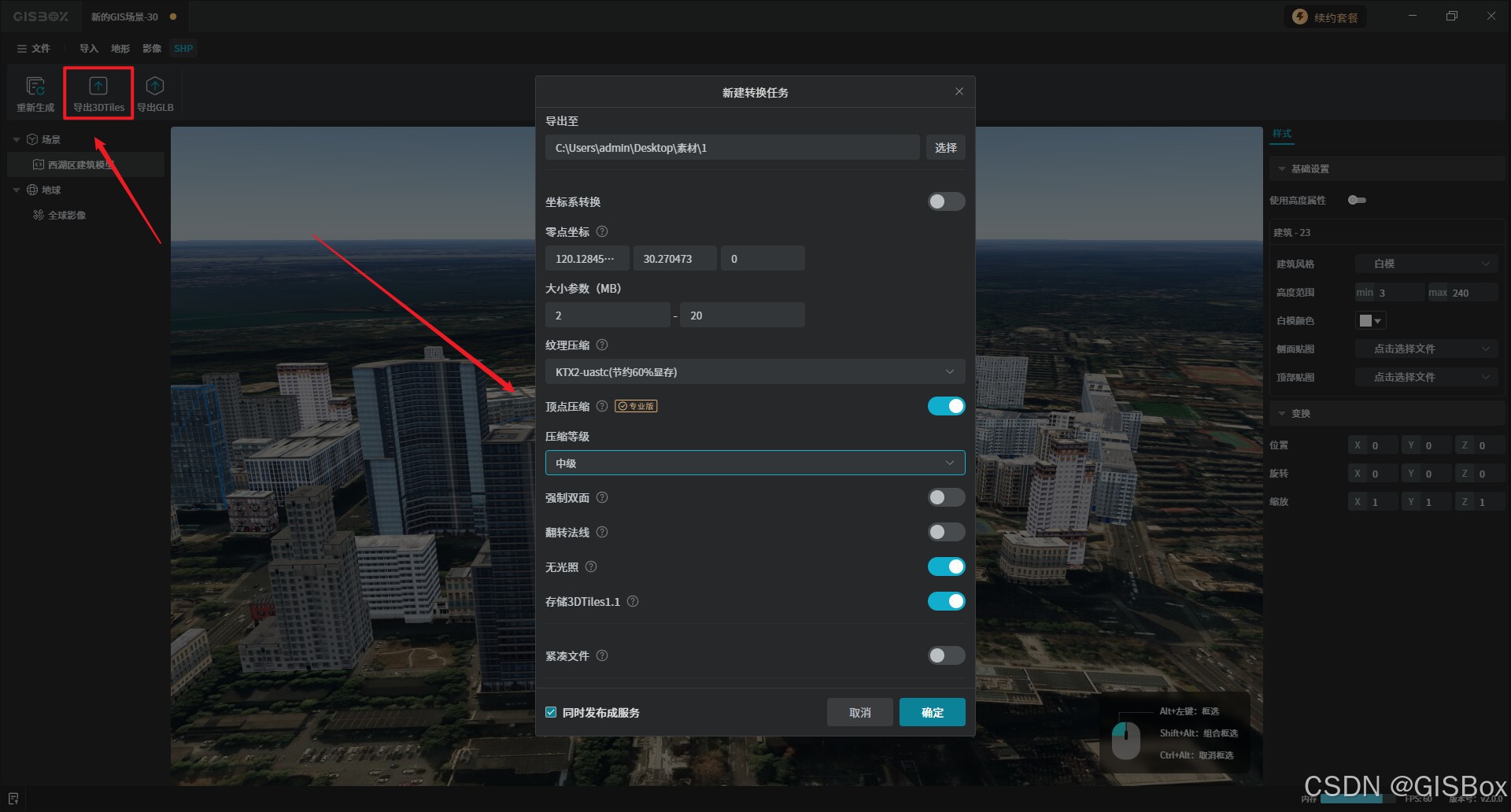Click the maximum size field showing 20
Image resolution: width=1511 pixels, height=812 pixels.
click(x=742, y=316)
